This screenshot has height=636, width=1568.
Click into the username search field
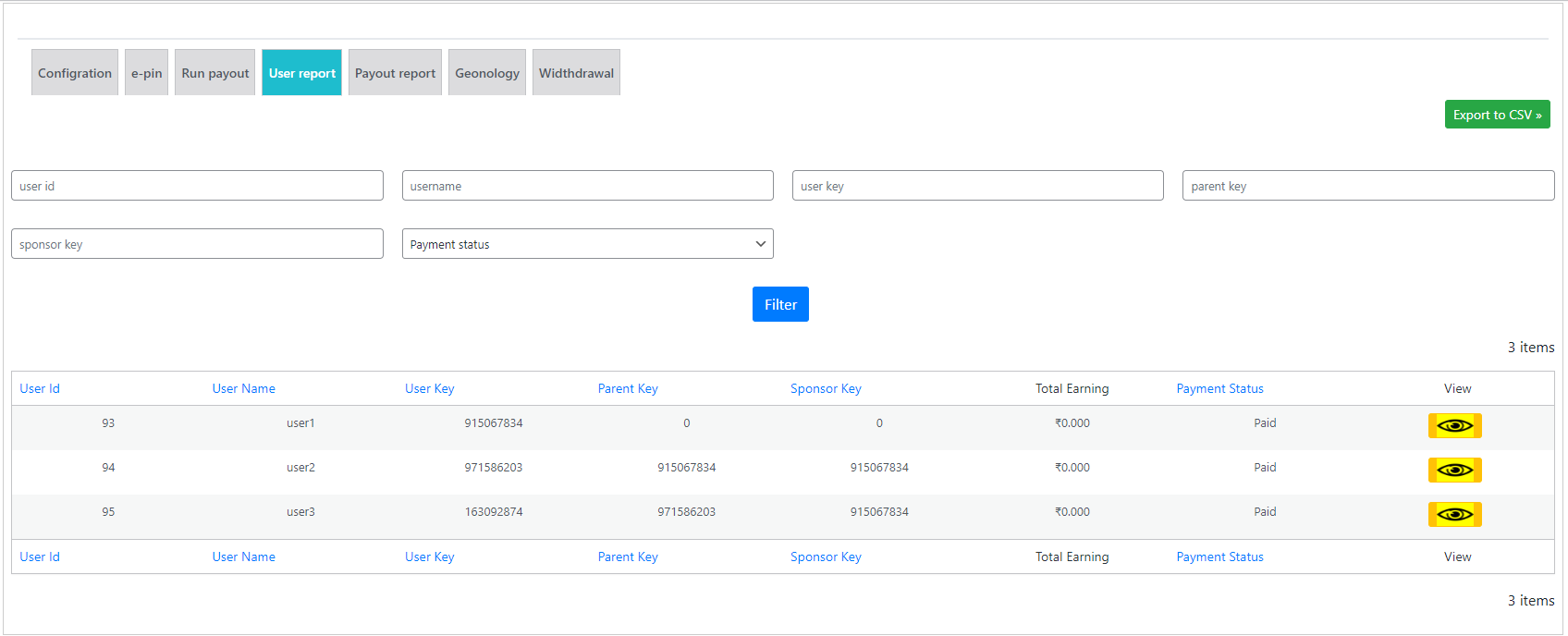[587, 186]
